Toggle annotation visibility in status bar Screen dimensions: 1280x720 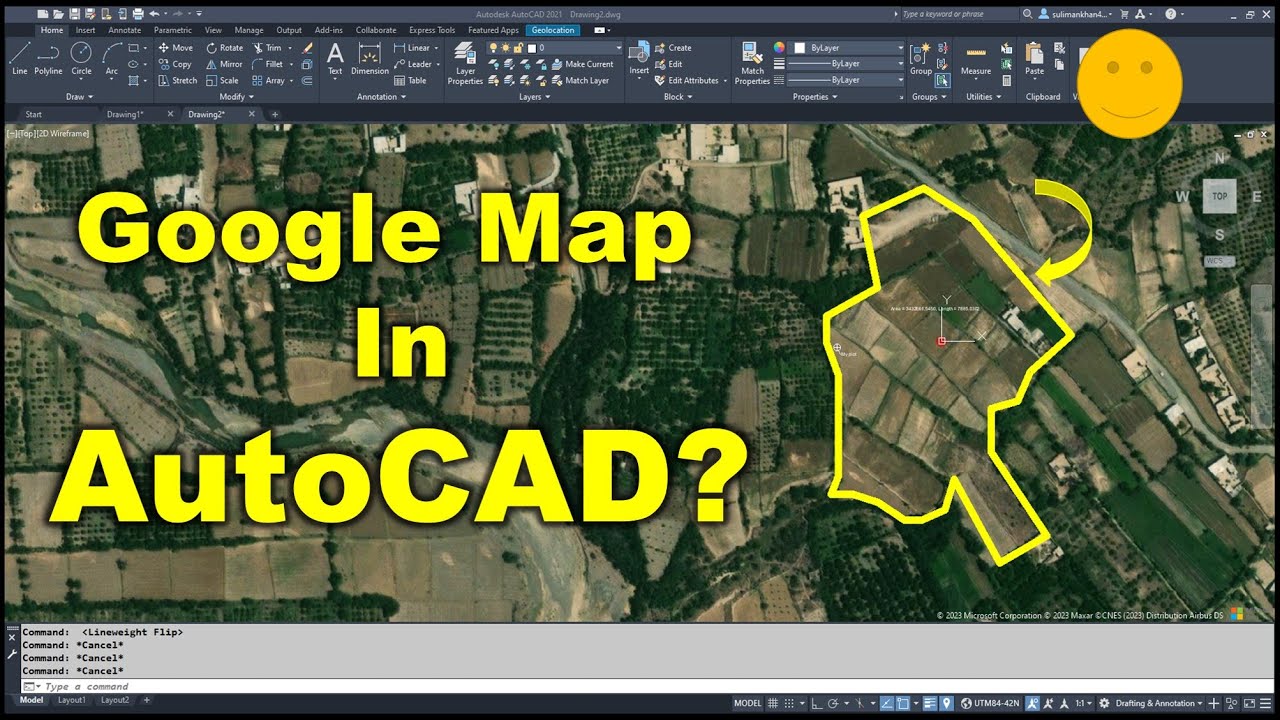pos(1033,703)
